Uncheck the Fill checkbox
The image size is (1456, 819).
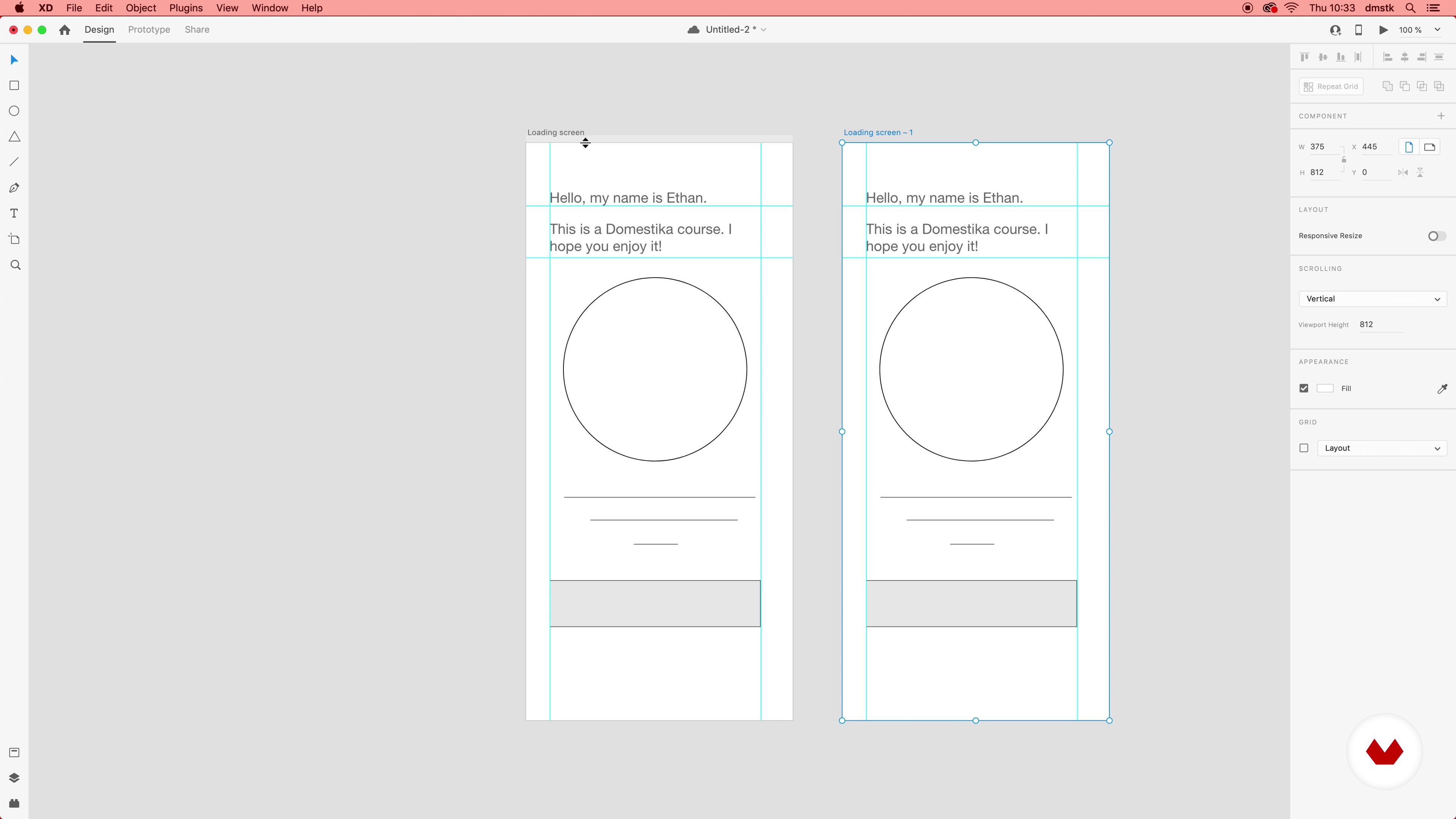click(x=1304, y=388)
